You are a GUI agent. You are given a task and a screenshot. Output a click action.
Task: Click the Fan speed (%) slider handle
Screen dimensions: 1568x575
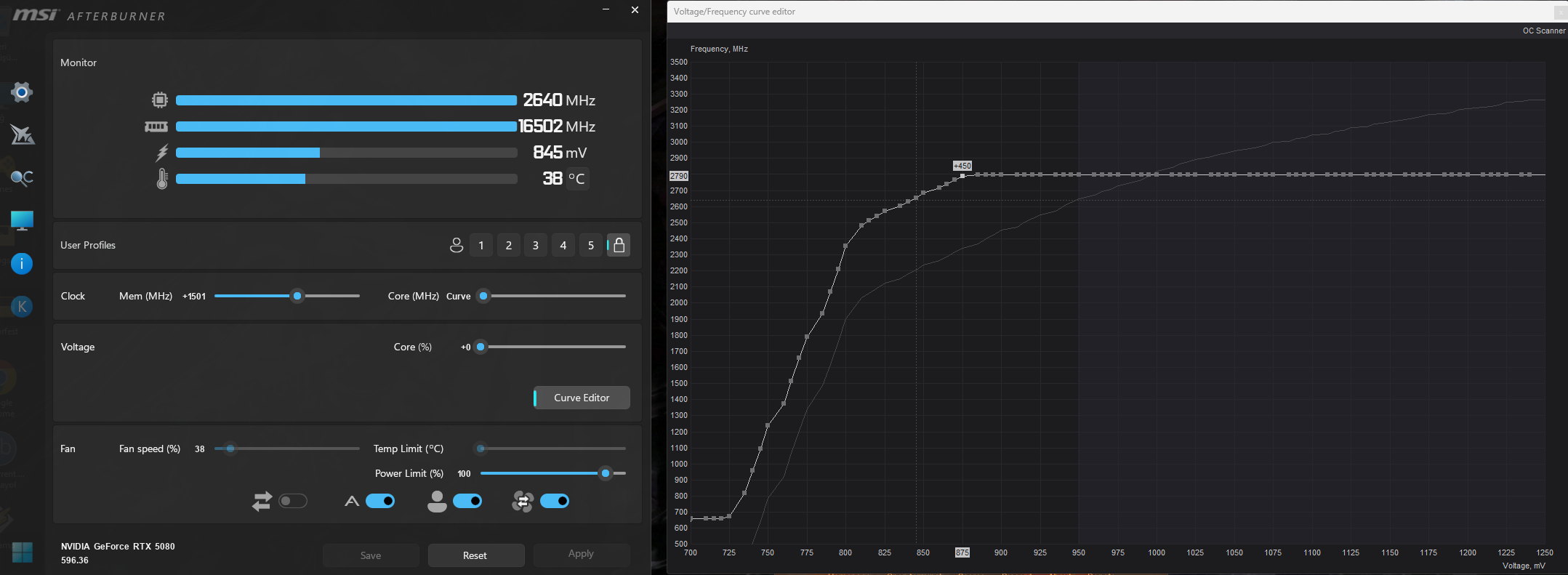(x=230, y=449)
